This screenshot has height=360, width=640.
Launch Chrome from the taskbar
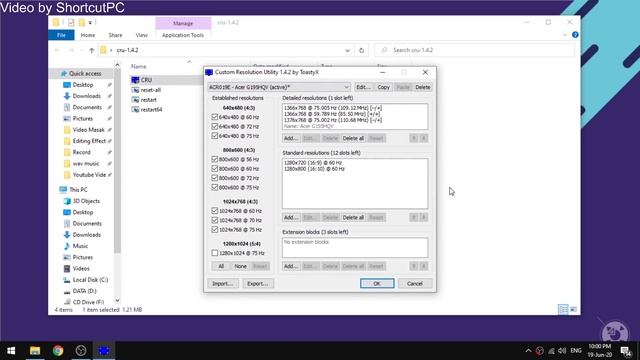pos(58,350)
